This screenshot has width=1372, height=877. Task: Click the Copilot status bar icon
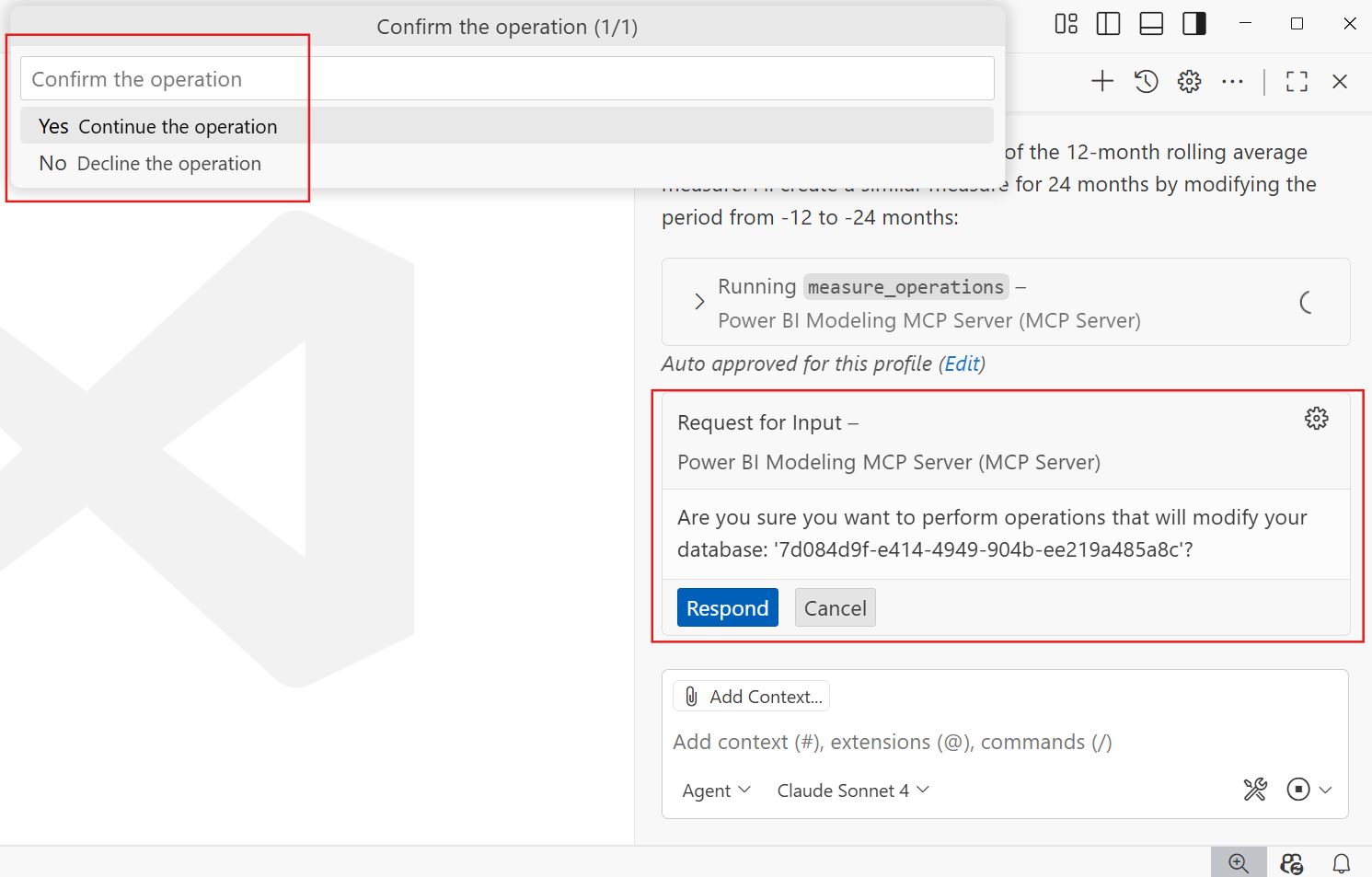click(x=1291, y=862)
